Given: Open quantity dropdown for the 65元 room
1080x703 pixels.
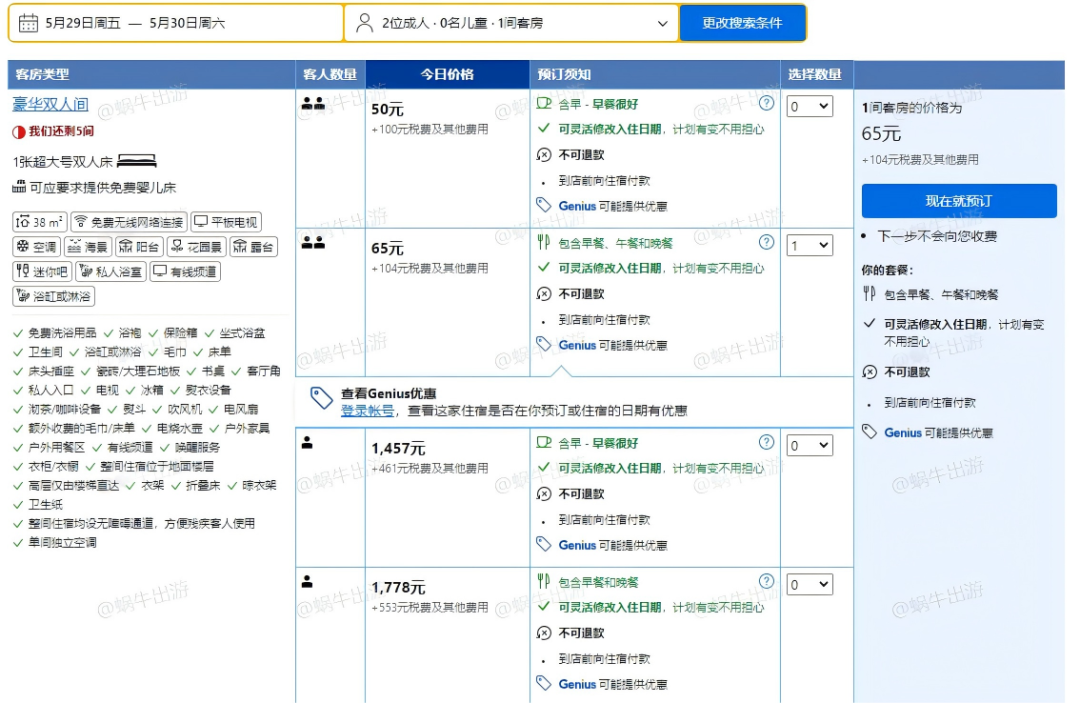Looking at the screenshot, I should click(809, 245).
